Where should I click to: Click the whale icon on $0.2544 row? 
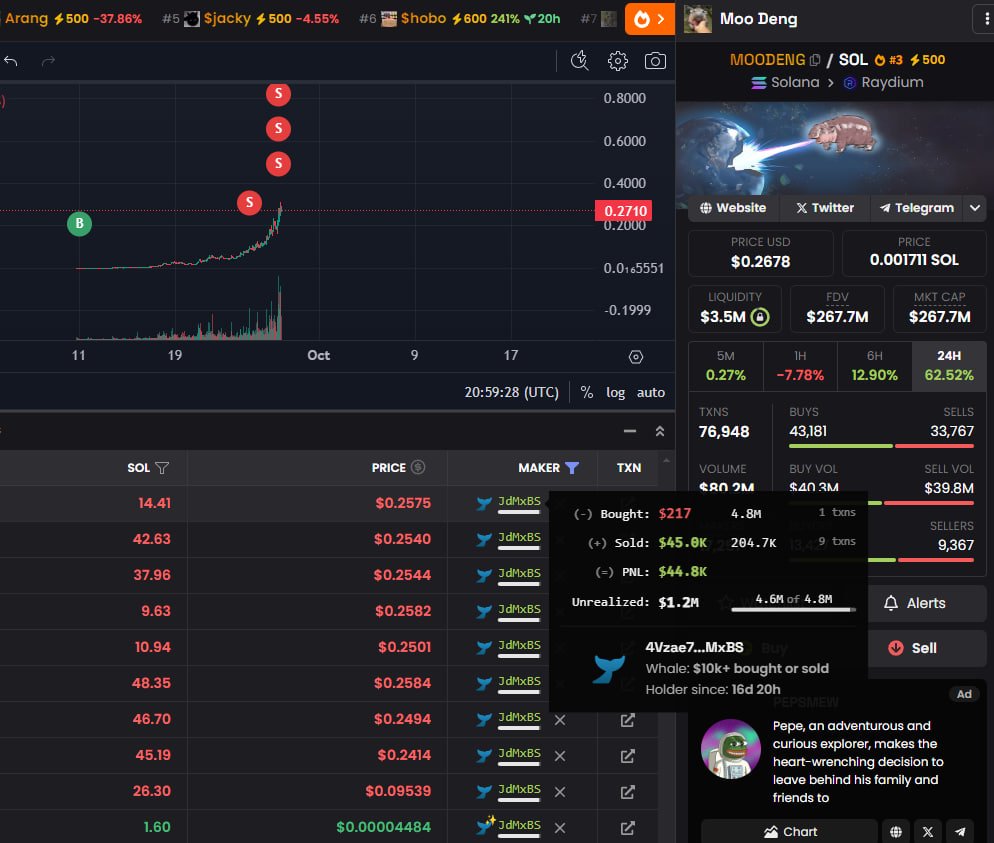pyautogui.click(x=484, y=576)
